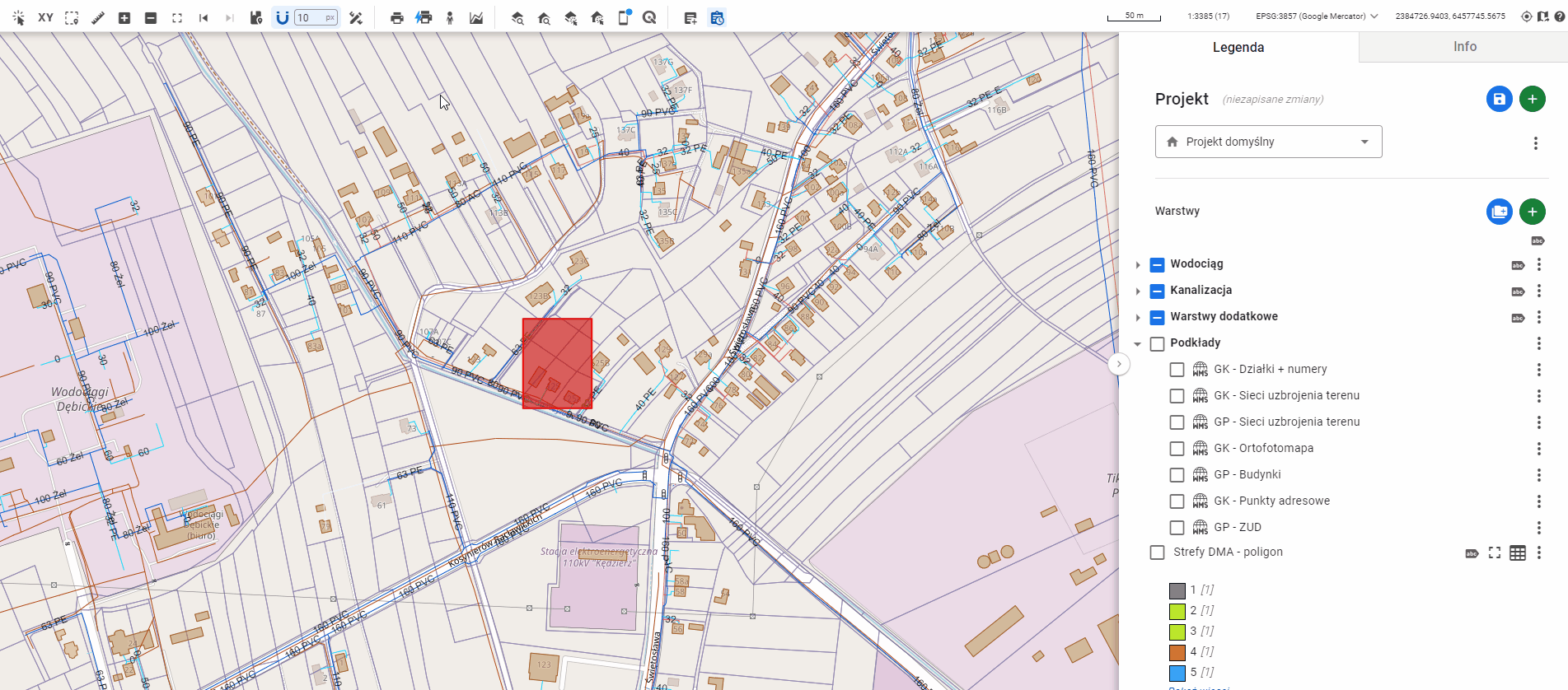
Task: Open the line chart profile tool
Action: 476,17
